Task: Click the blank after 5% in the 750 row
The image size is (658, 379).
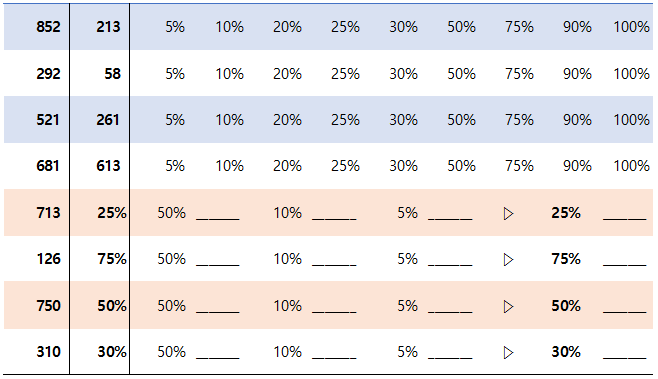Action: point(450,307)
